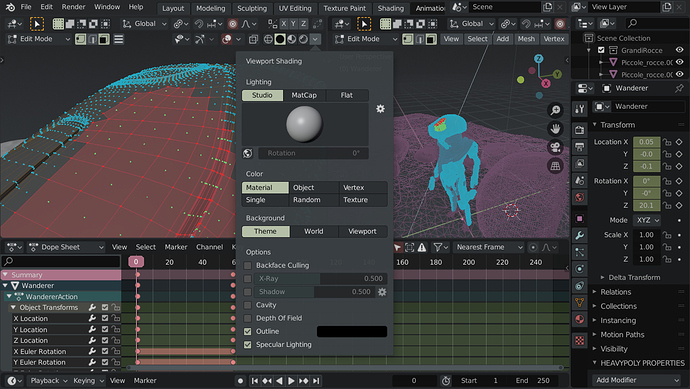Enable the Cavity checkbox
Image resolution: width=690 pixels, height=389 pixels.
click(248, 305)
